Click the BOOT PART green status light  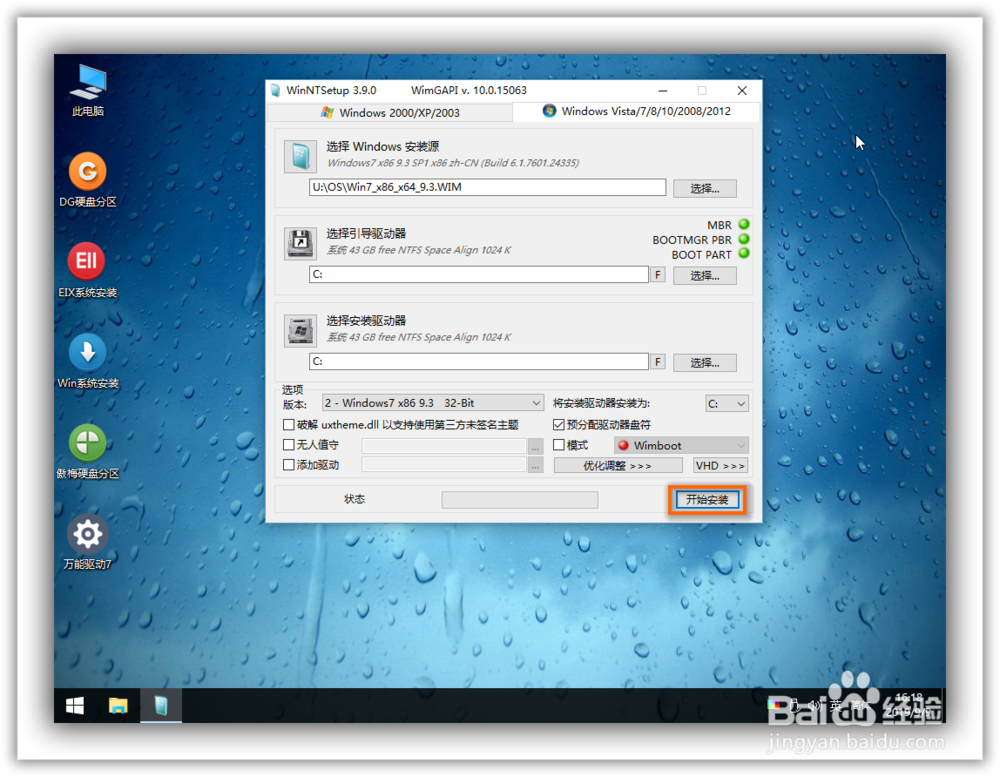click(x=744, y=254)
